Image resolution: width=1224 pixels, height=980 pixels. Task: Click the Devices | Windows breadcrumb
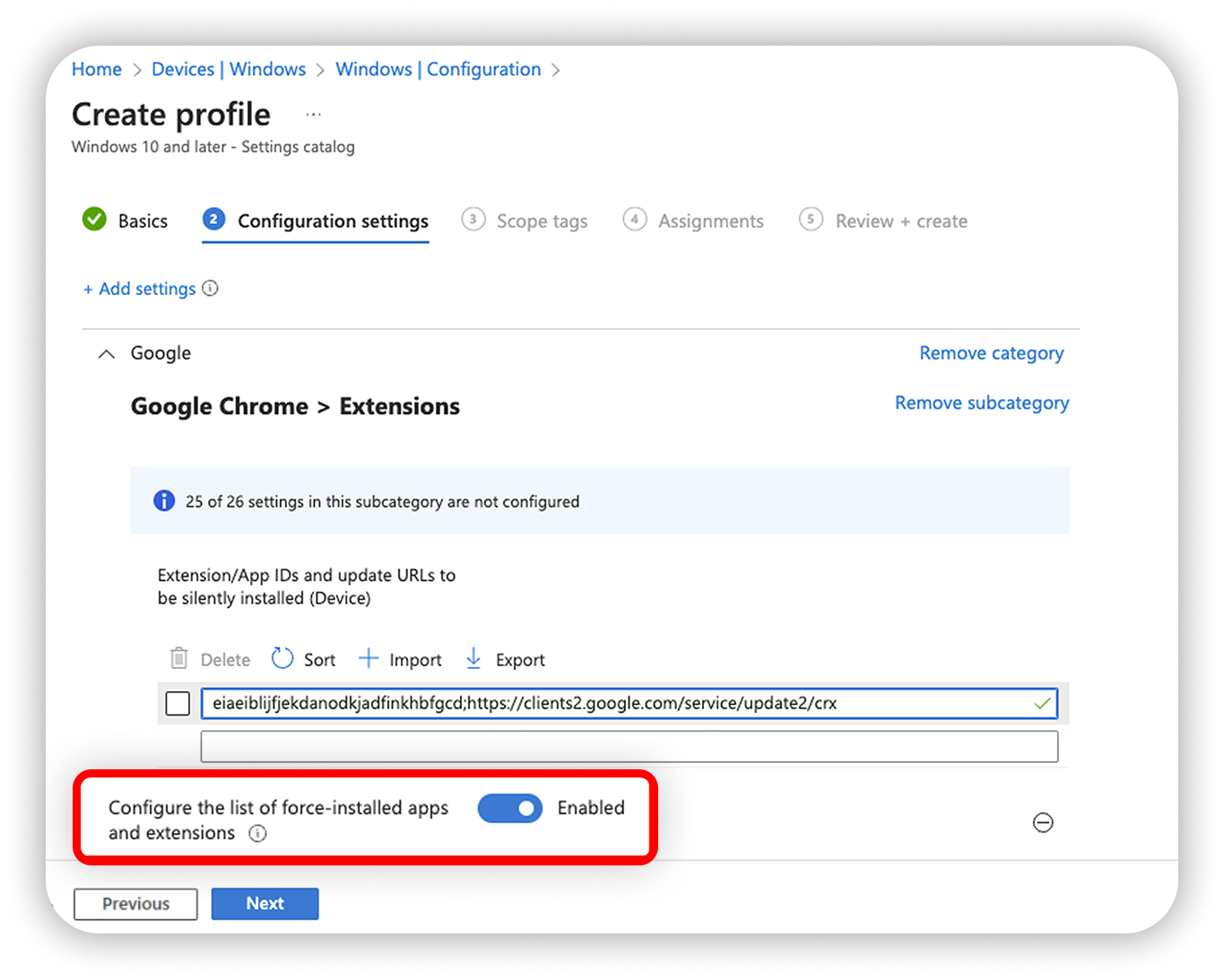229,70
